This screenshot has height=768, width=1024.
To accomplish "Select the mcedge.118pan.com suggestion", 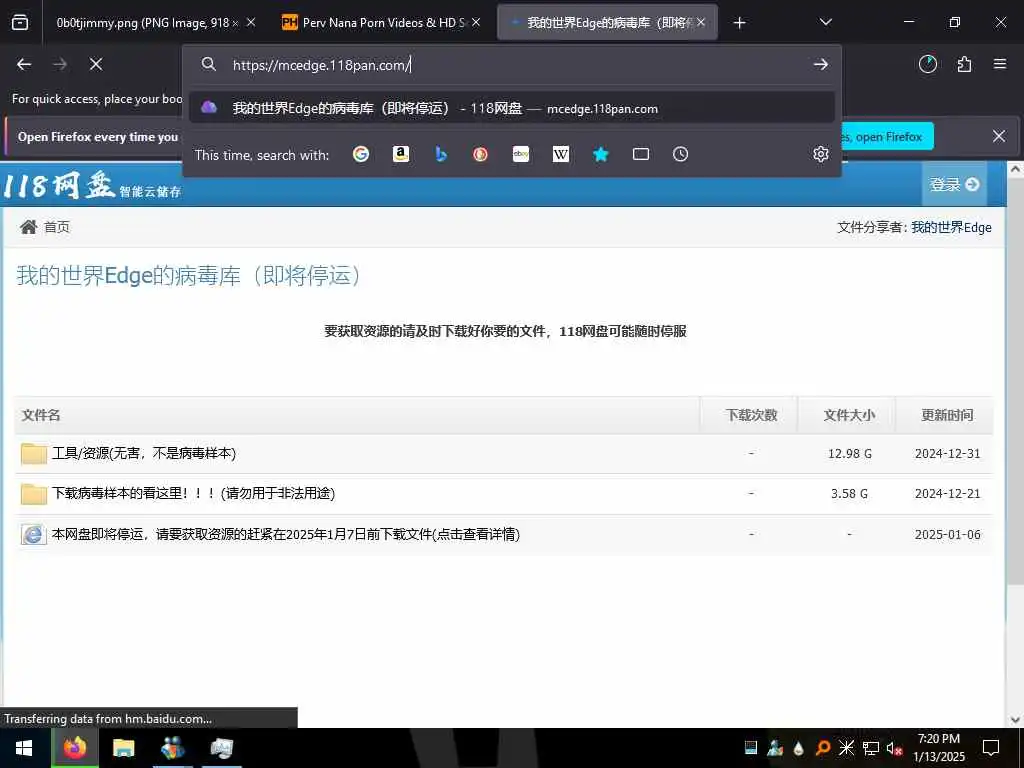I will pos(512,108).
